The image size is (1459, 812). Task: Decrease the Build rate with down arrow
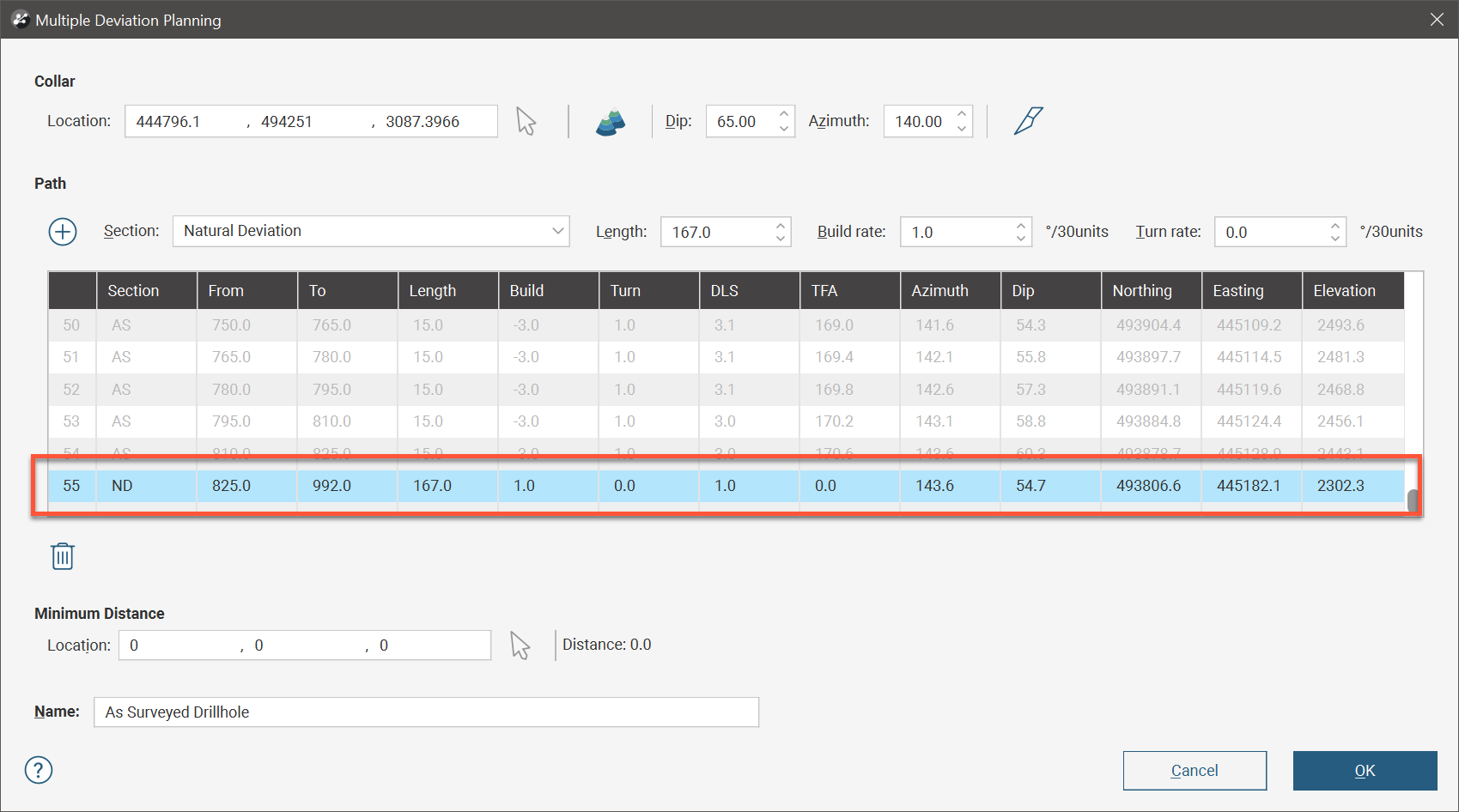(1020, 239)
